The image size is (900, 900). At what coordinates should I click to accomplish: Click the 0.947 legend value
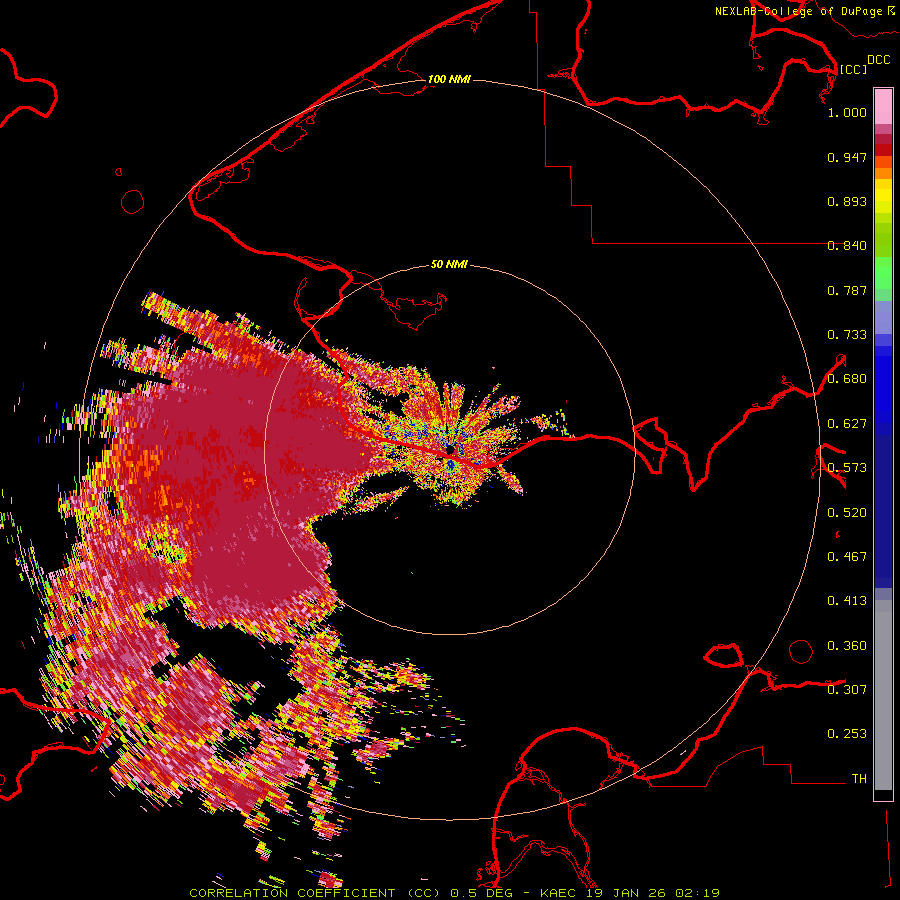coord(847,157)
